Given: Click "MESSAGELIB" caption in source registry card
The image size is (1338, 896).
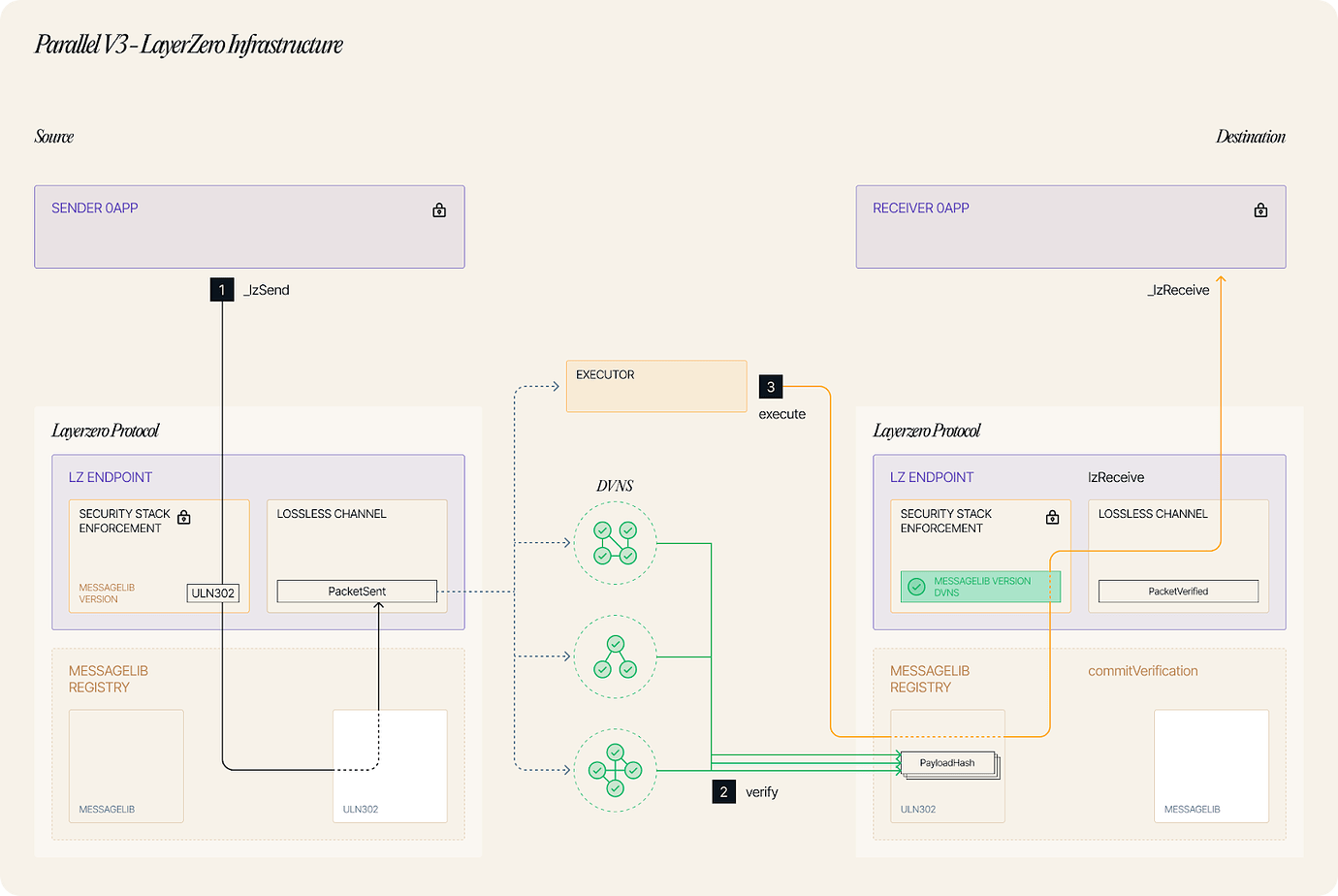Looking at the screenshot, I should click(107, 810).
